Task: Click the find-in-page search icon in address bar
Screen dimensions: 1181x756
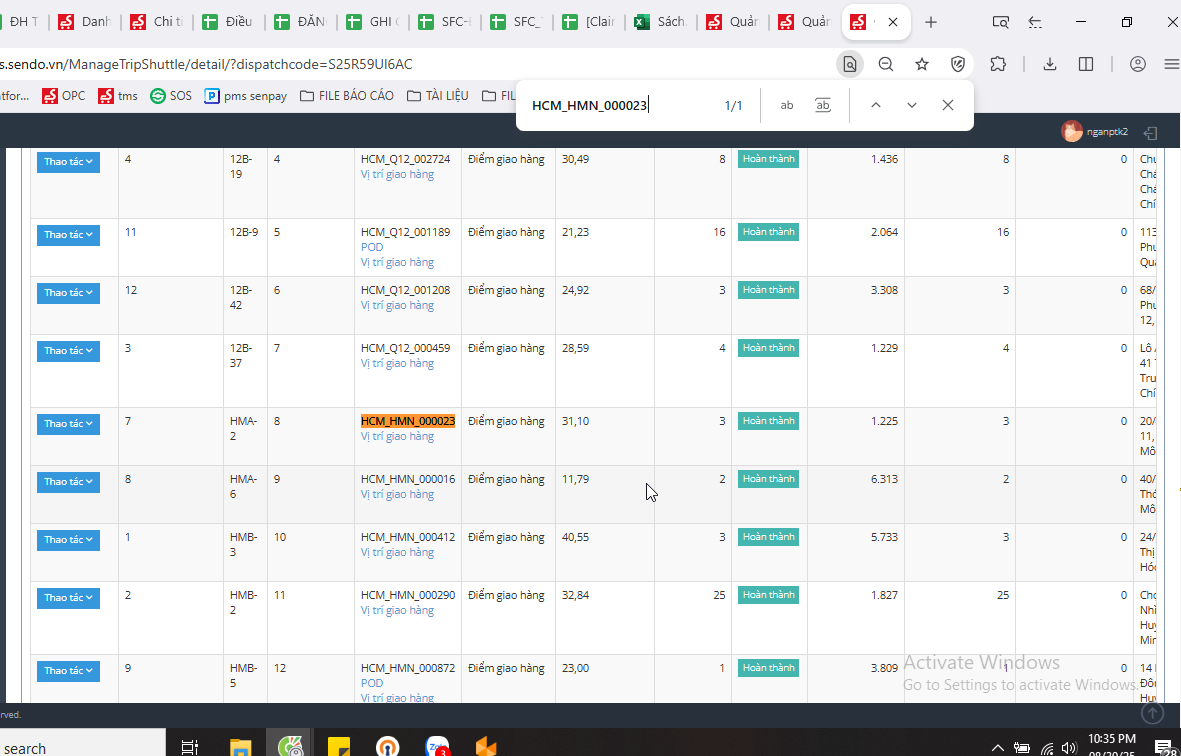Action: (x=850, y=64)
